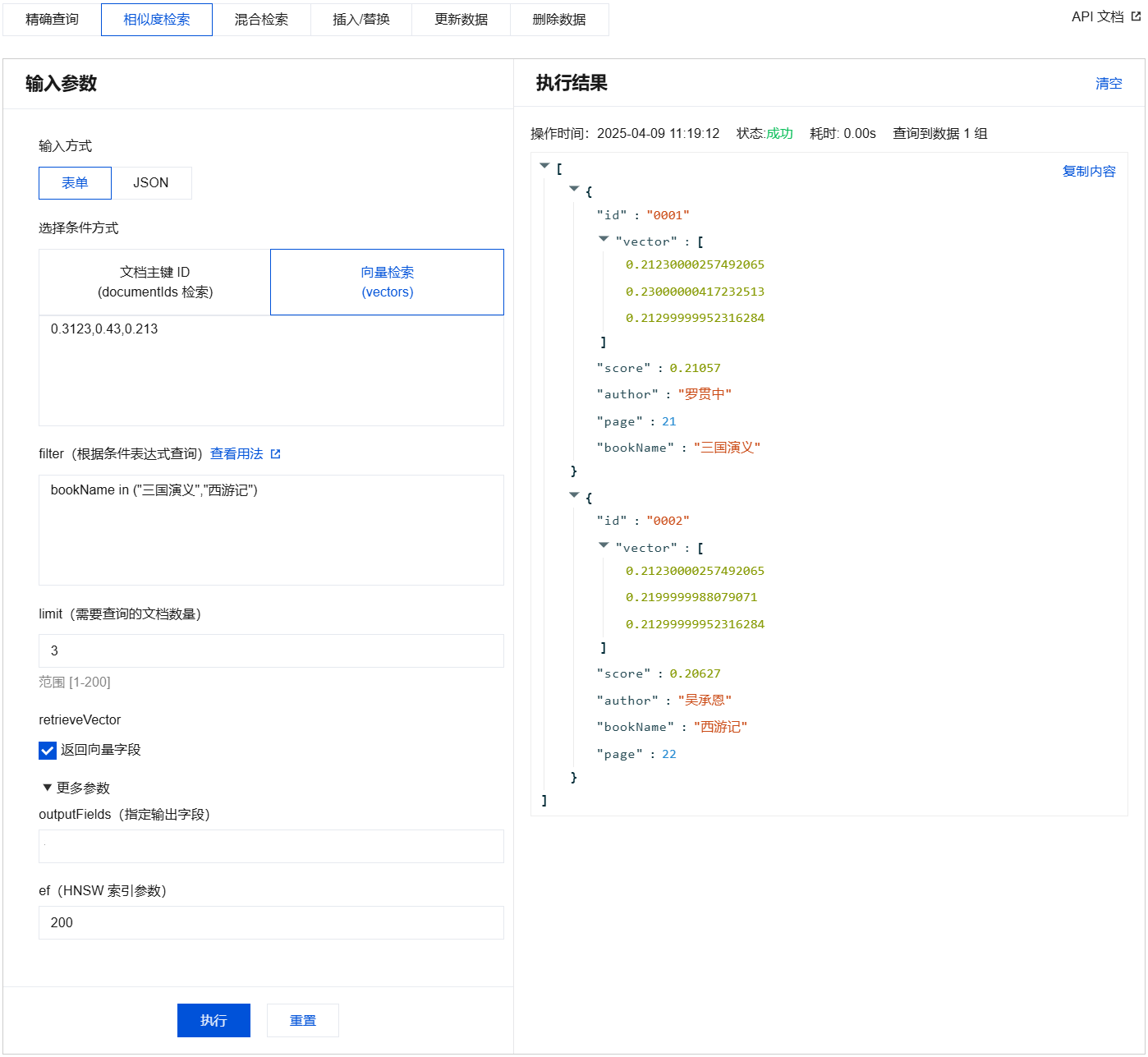Collapse the first result object with id 0001
Viewport: 1148px width, 1057px height.
pos(574,189)
